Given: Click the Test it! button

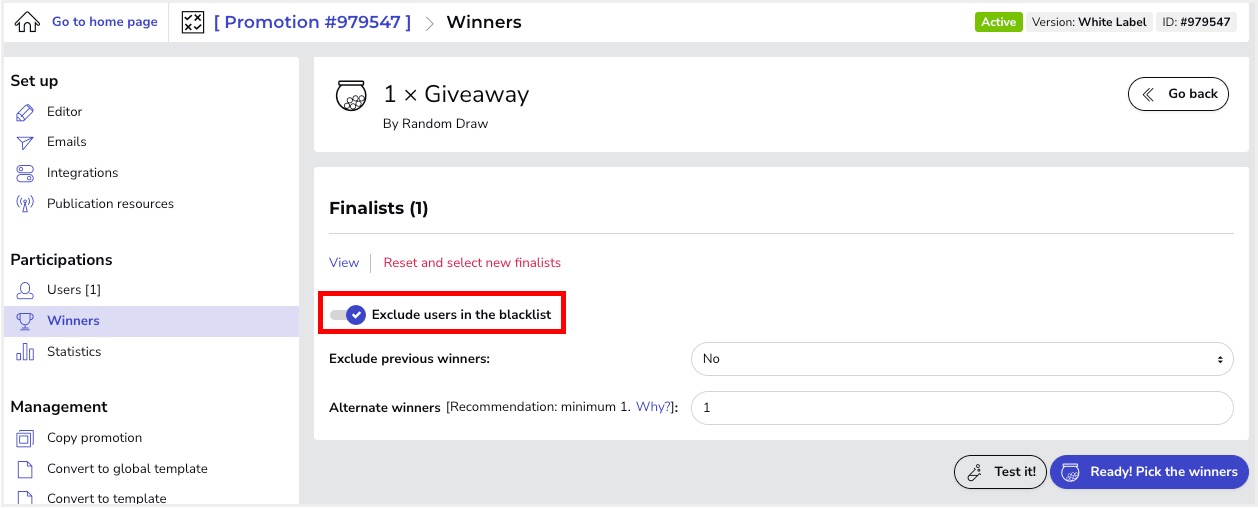Looking at the screenshot, I should click(1000, 472).
